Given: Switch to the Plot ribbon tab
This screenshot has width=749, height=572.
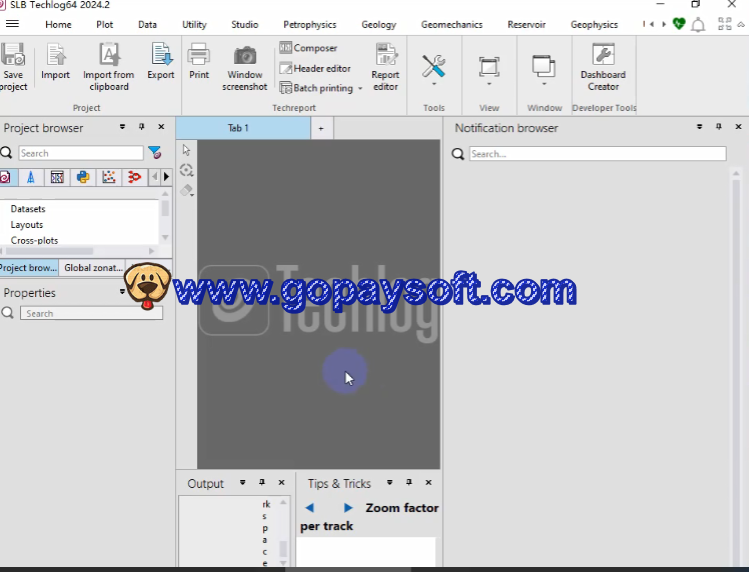Looking at the screenshot, I should (x=105, y=24).
